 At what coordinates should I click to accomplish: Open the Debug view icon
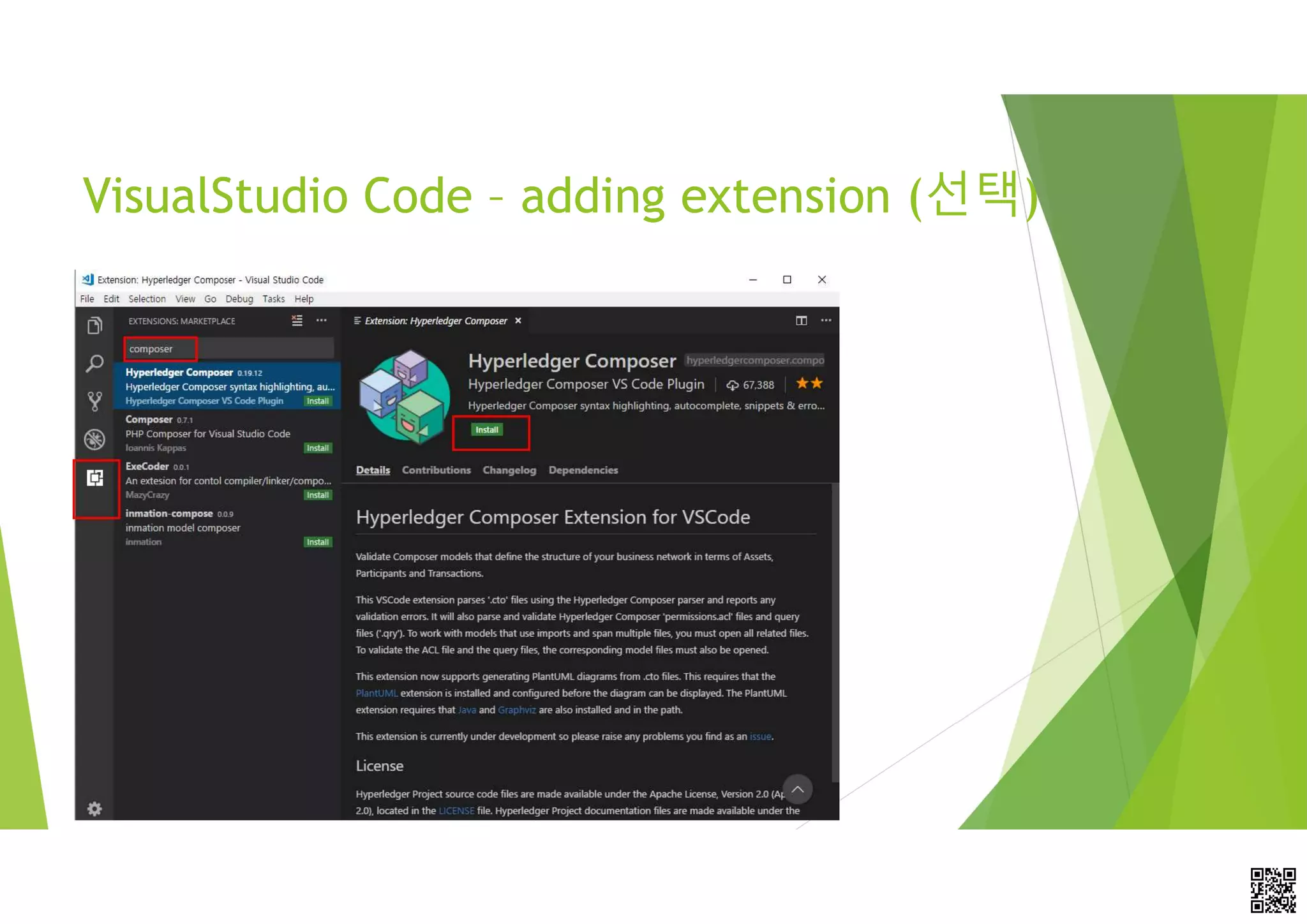[94, 439]
